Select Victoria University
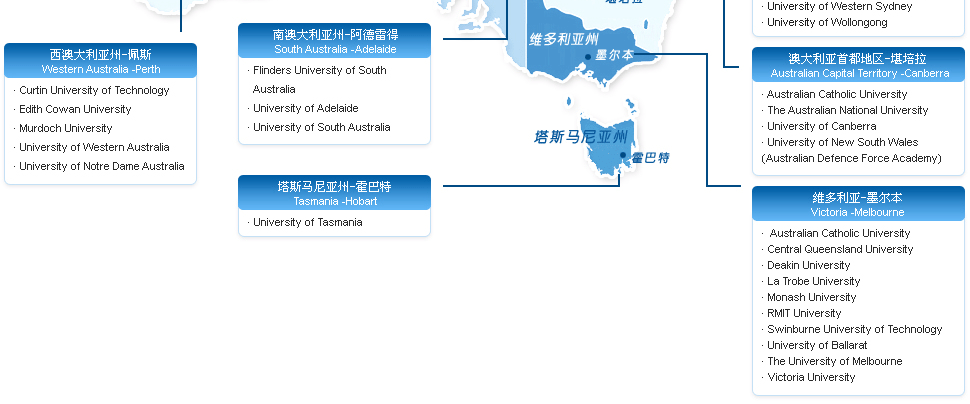970x404 pixels. 811,377
